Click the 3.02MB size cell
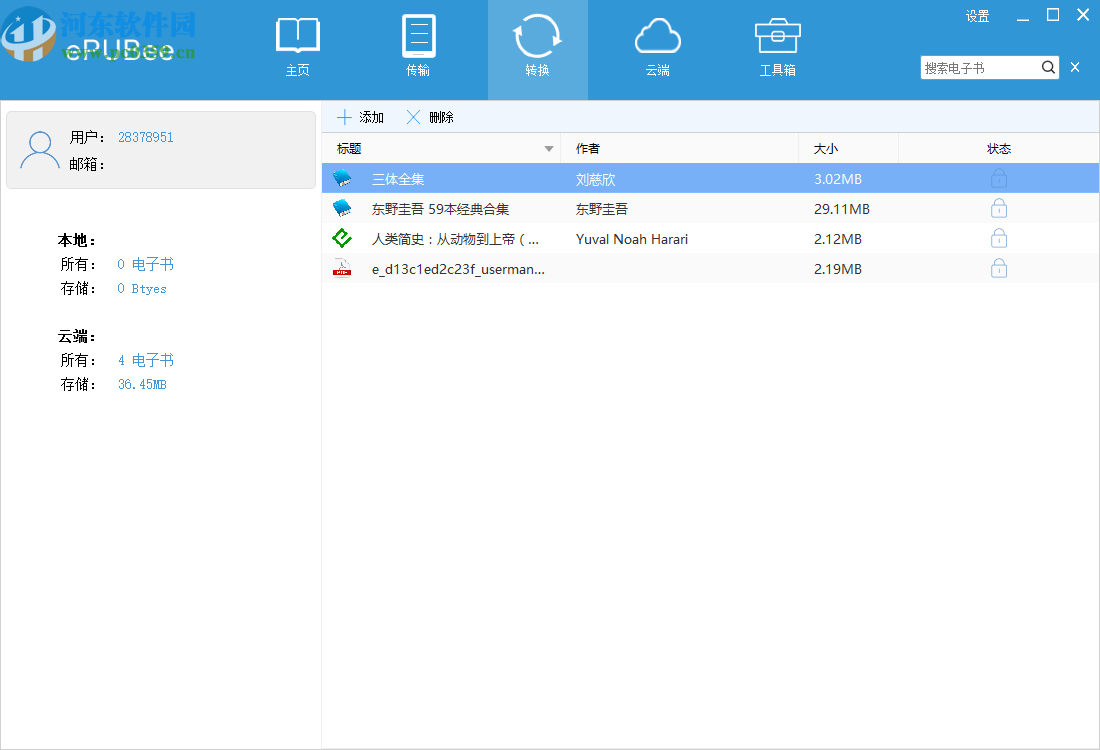 pyautogui.click(x=838, y=179)
